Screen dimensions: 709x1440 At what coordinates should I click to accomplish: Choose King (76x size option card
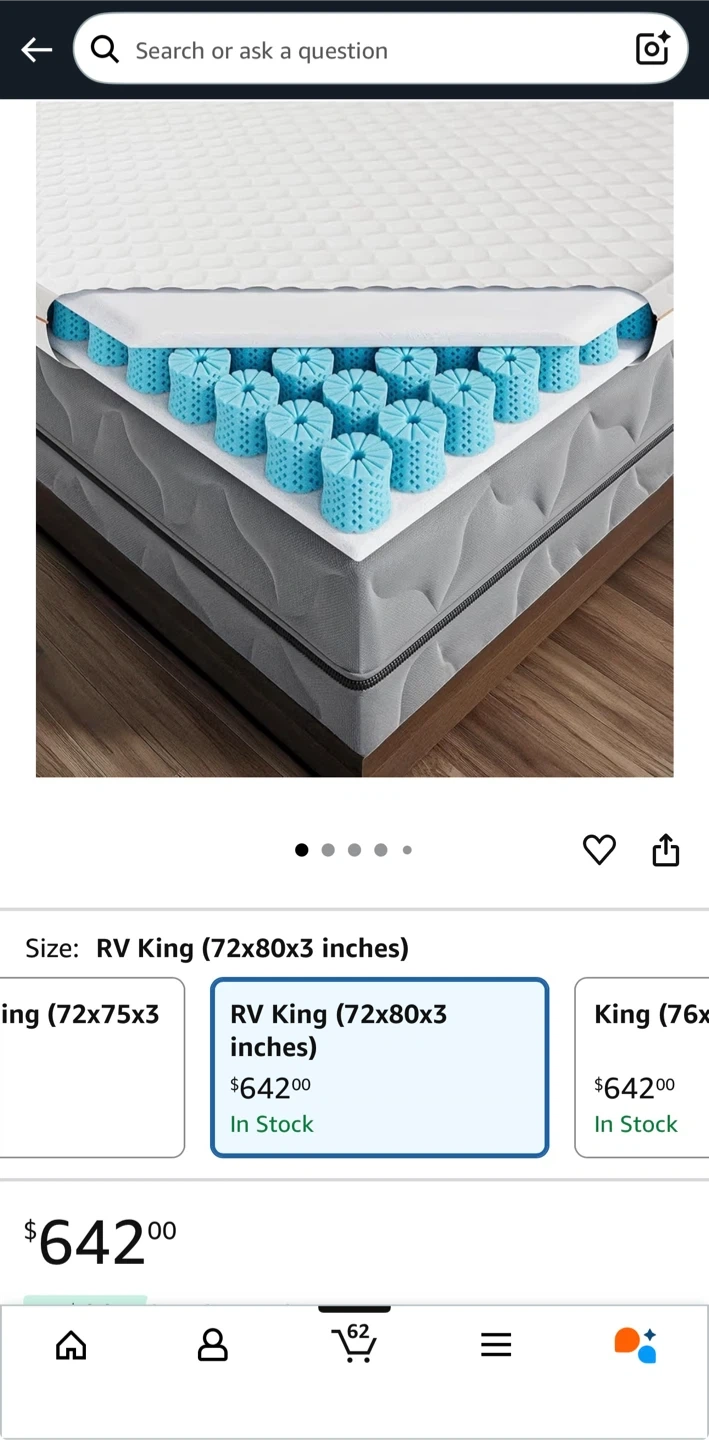click(642, 1067)
